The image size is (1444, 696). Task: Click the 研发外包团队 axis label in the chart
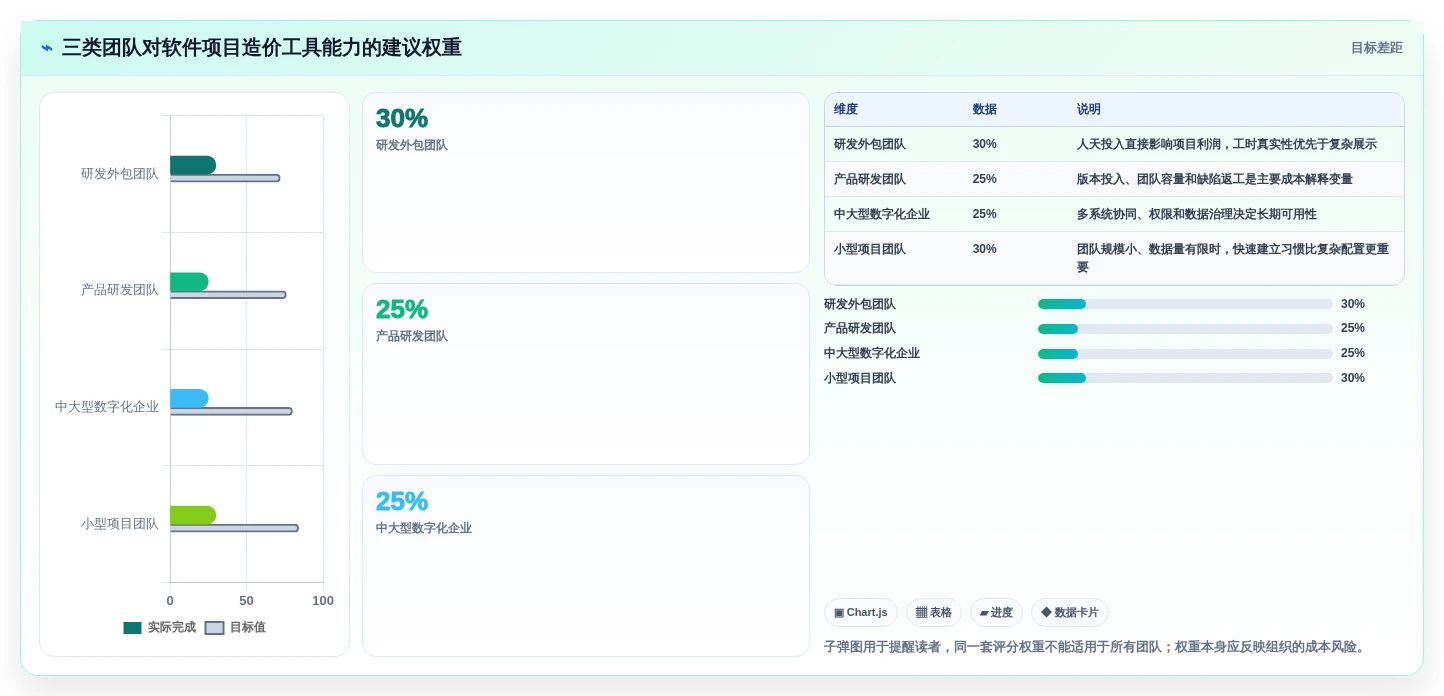[120, 174]
